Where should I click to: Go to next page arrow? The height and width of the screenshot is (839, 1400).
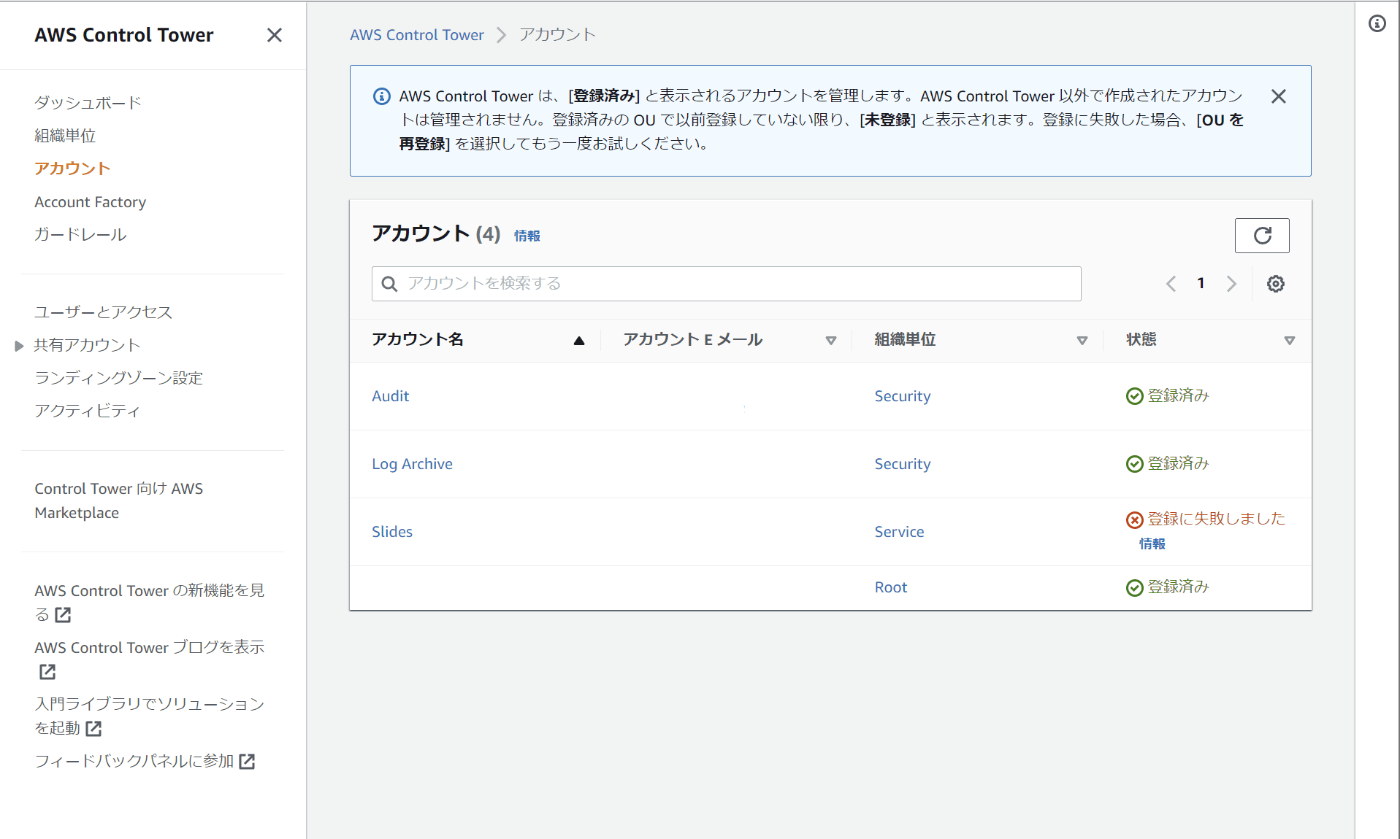(1231, 284)
